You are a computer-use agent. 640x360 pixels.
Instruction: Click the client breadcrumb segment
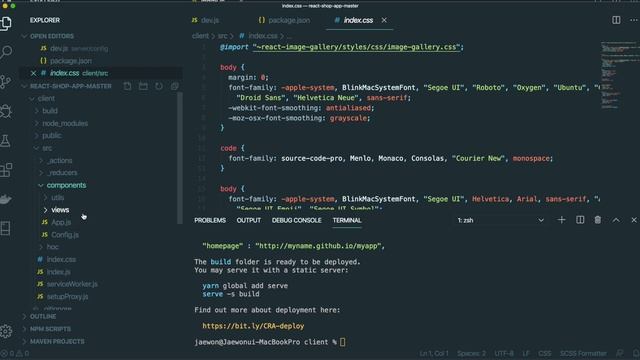pyautogui.click(x=200, y=36)
